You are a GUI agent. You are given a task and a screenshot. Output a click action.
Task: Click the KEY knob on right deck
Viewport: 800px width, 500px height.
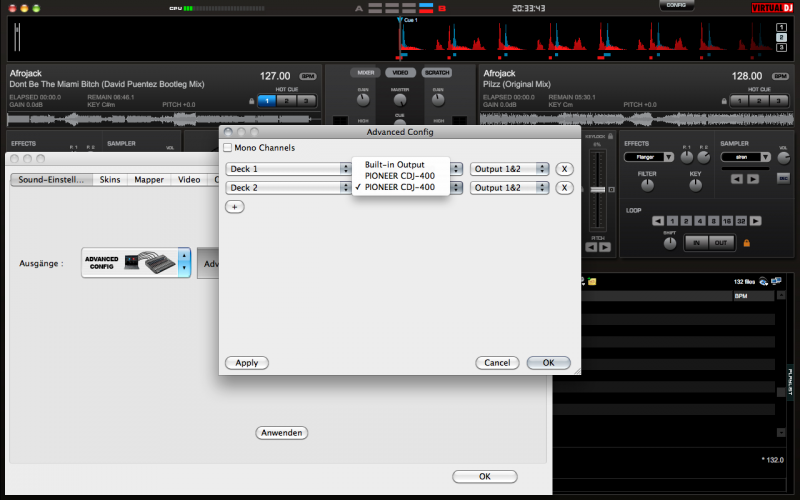coord(695,186)
